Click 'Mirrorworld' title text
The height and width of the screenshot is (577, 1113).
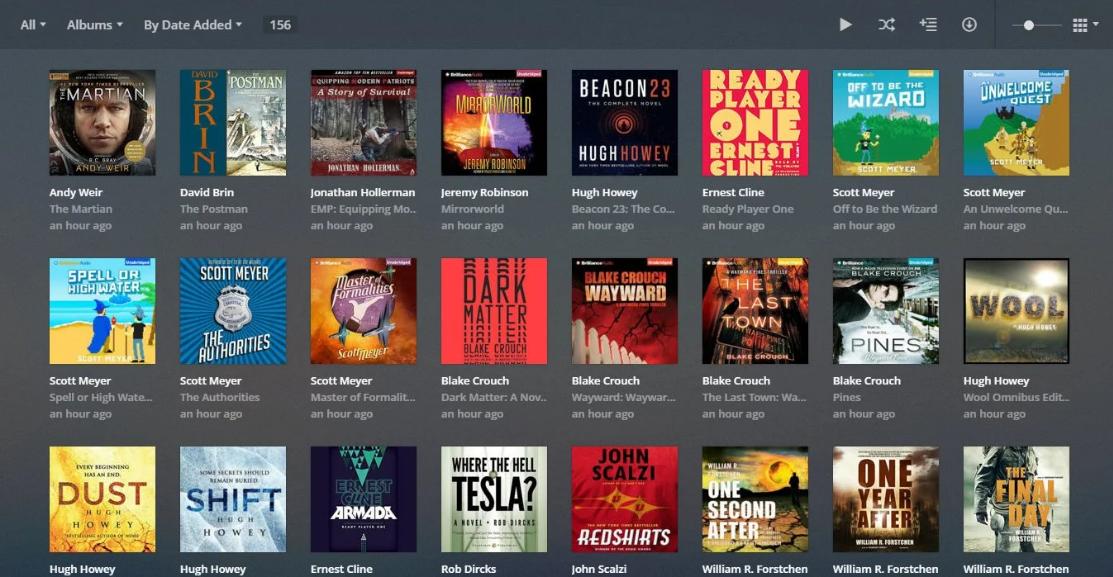pyautogui.click(x=472, y=209)
